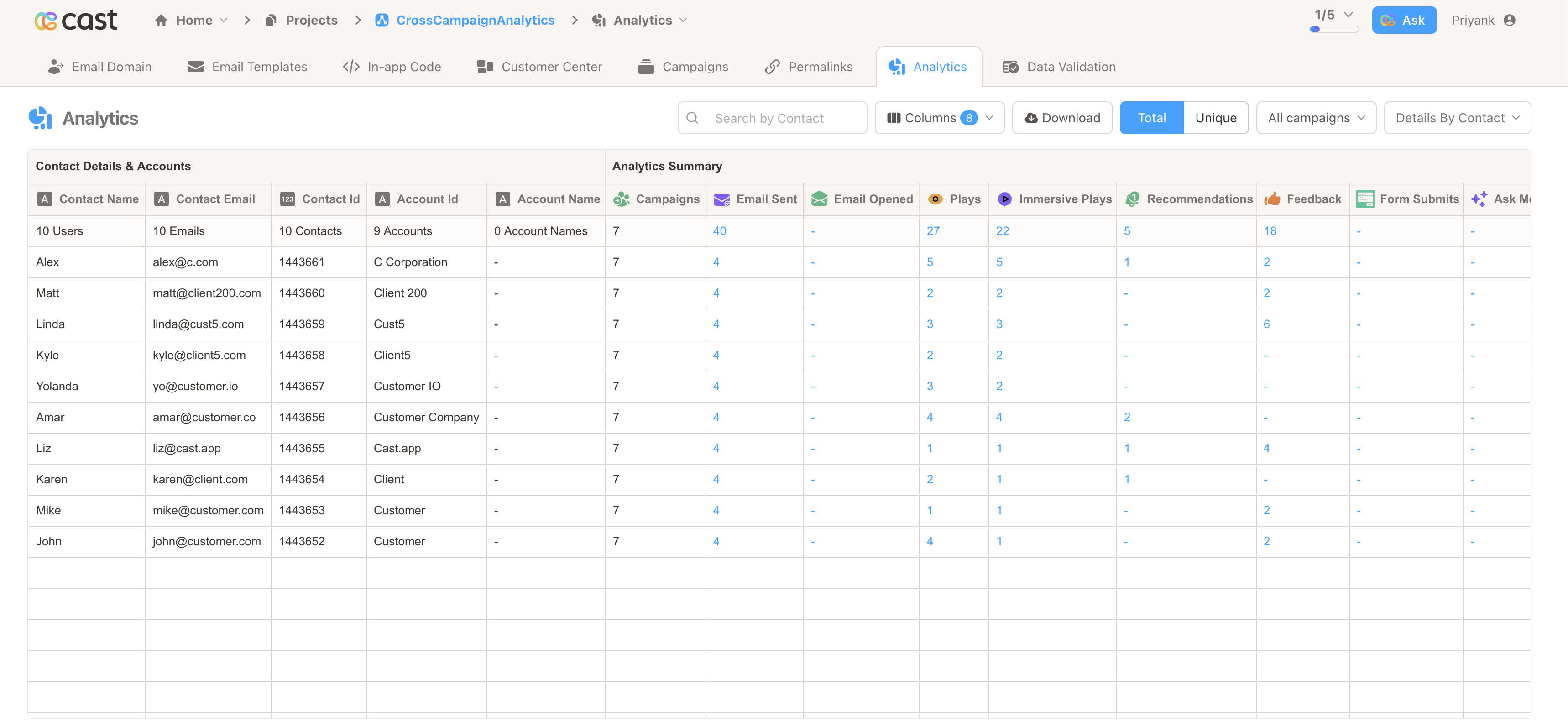Click the Priyank user name
This screenshot has height=722, width=1568.
click(x=1473, y=20)
